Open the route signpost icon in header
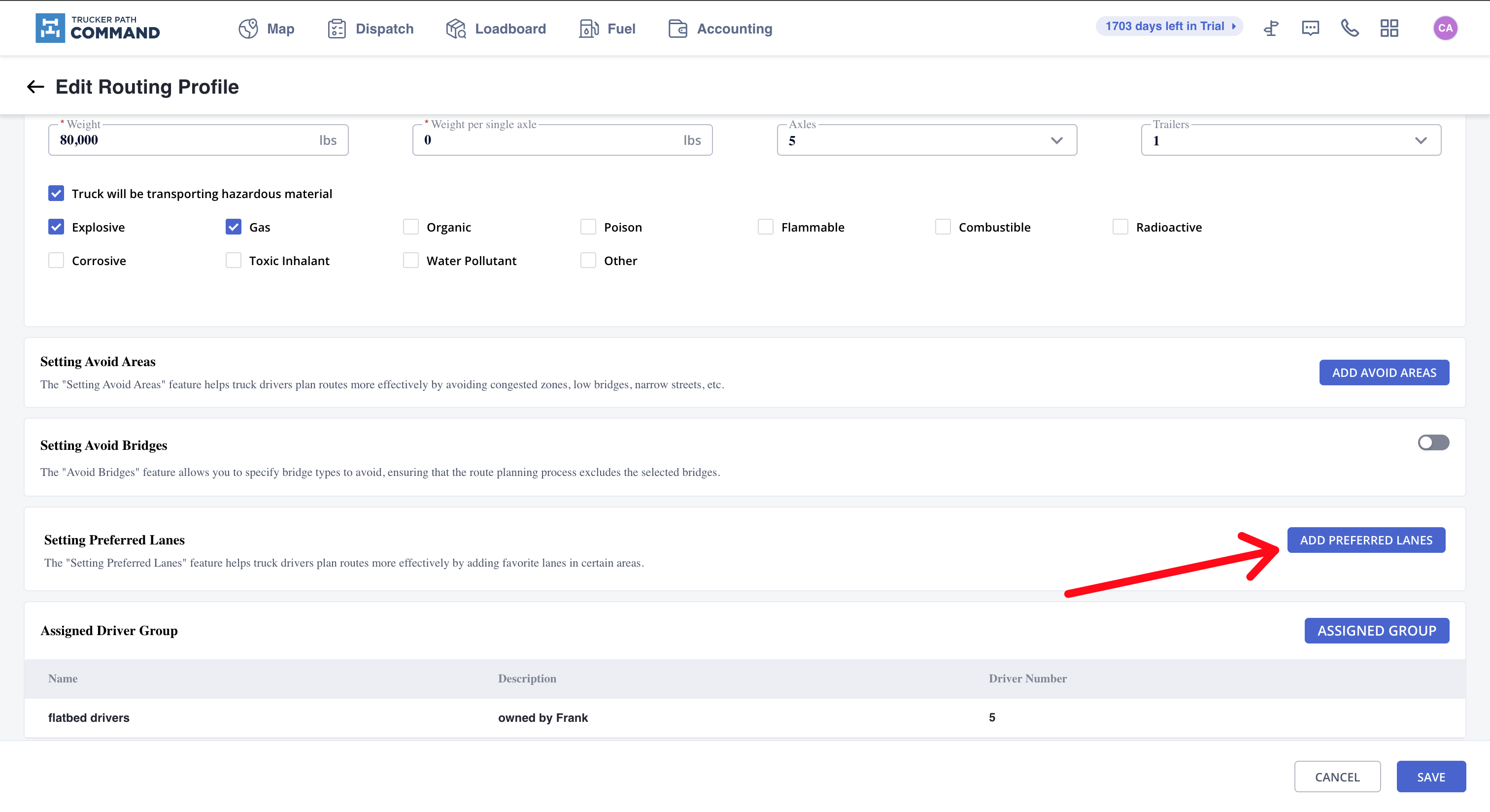 coord(1271,29)
